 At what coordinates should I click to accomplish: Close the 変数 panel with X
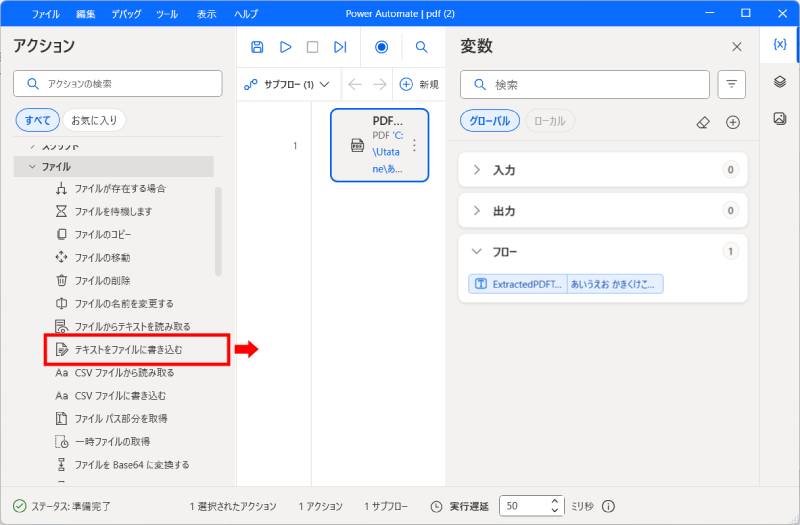point(737,47)
